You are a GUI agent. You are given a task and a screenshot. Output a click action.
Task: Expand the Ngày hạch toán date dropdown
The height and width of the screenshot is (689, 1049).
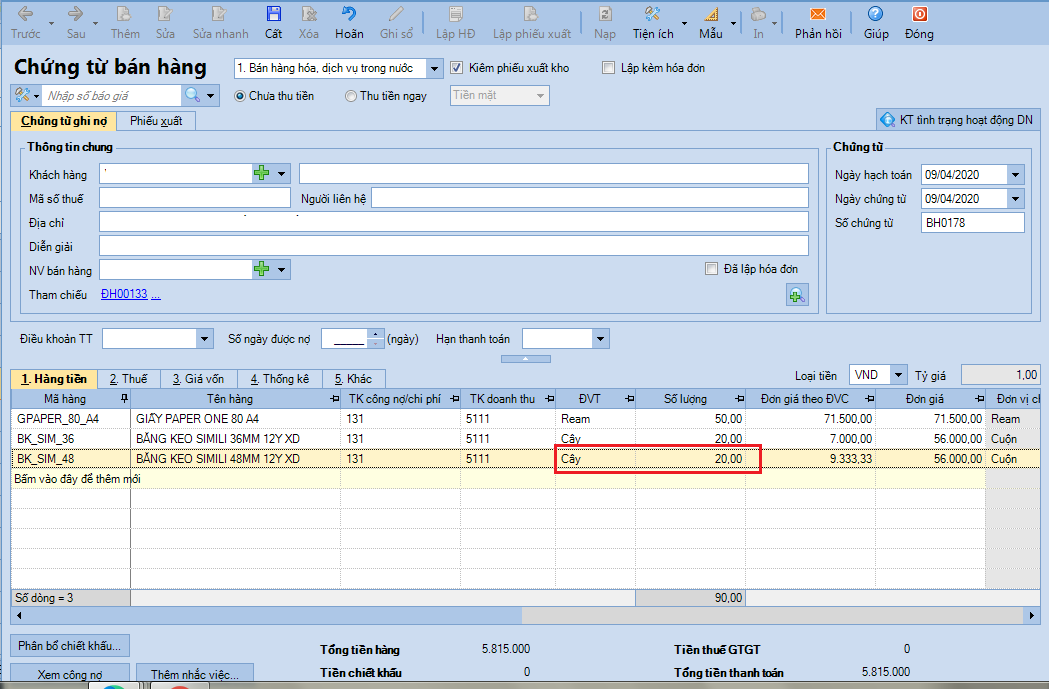point(1016,175)
